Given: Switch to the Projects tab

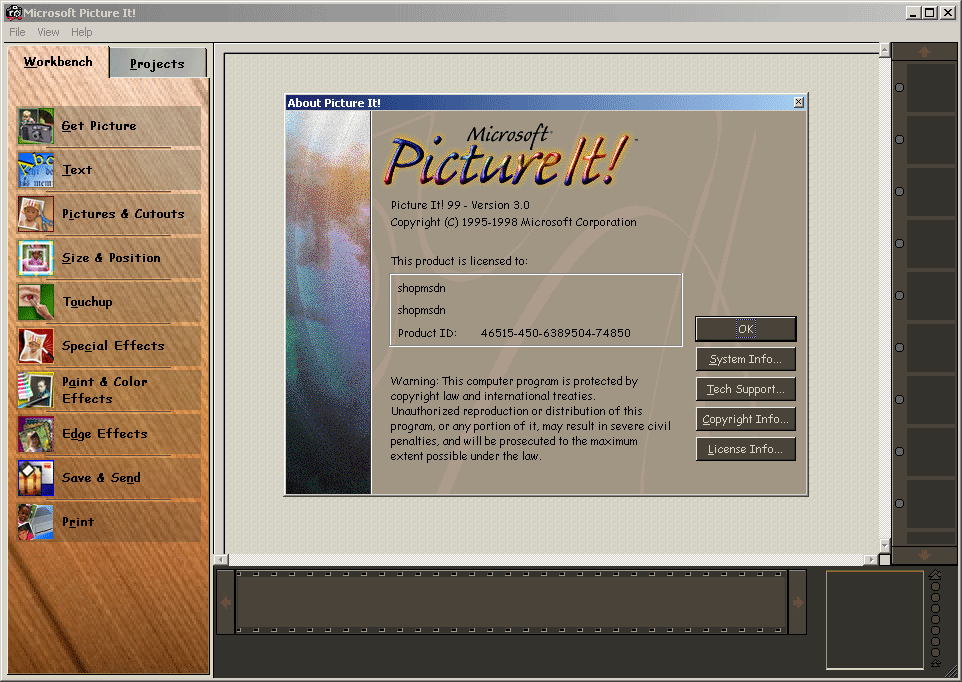Looking at the screenshot, I should click(157, 64).
